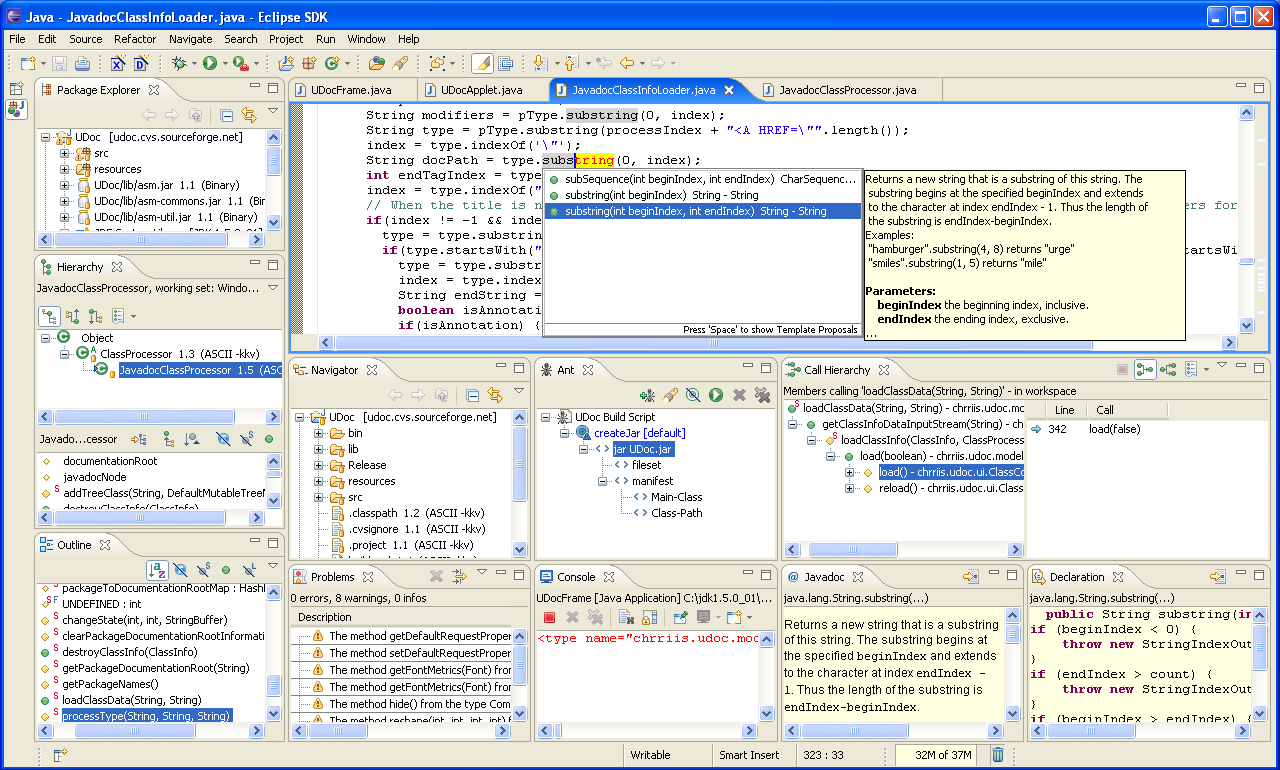The height and width of the screenshot is (770, 1280).
Task: Expand the Release folder in Navigator
Action: tap(319, 465)
